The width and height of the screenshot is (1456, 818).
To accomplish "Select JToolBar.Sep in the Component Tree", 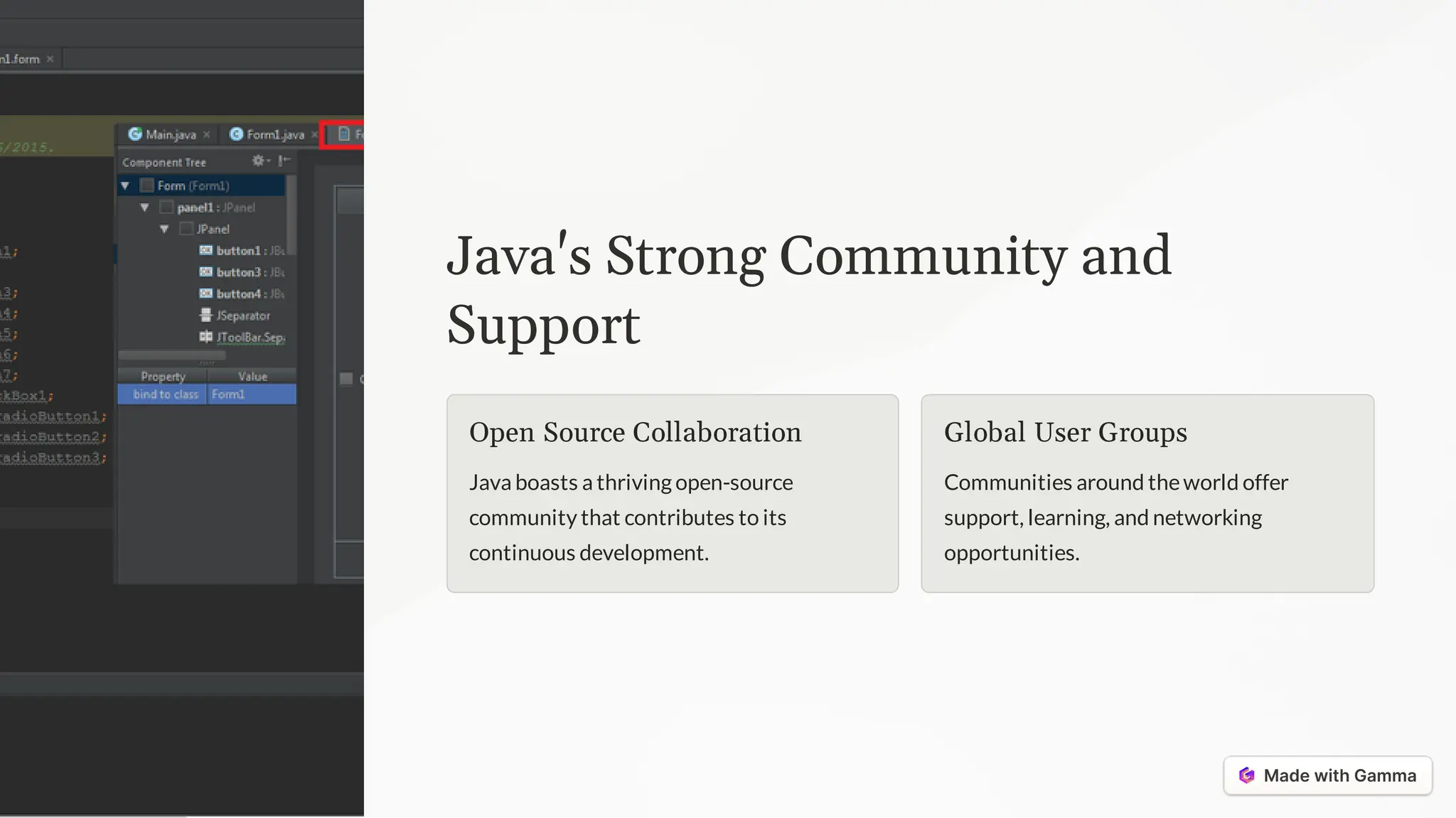I will click(x=202, y=337).
